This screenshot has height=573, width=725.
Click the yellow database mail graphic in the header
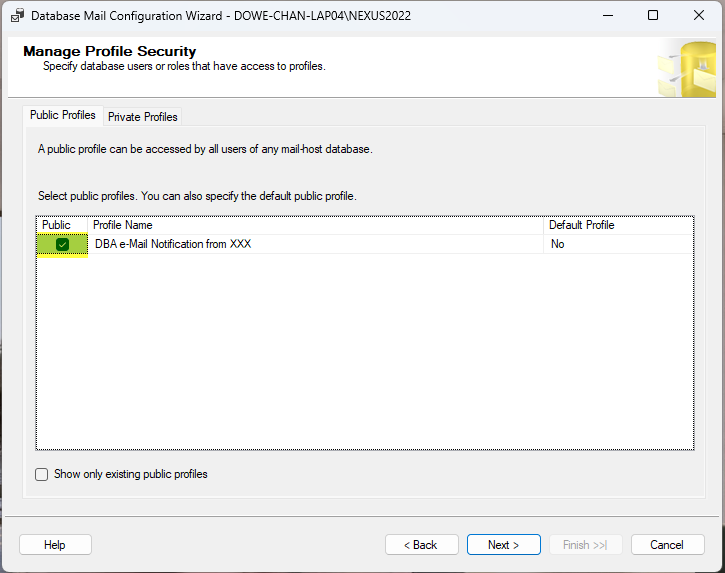(686, 68)
